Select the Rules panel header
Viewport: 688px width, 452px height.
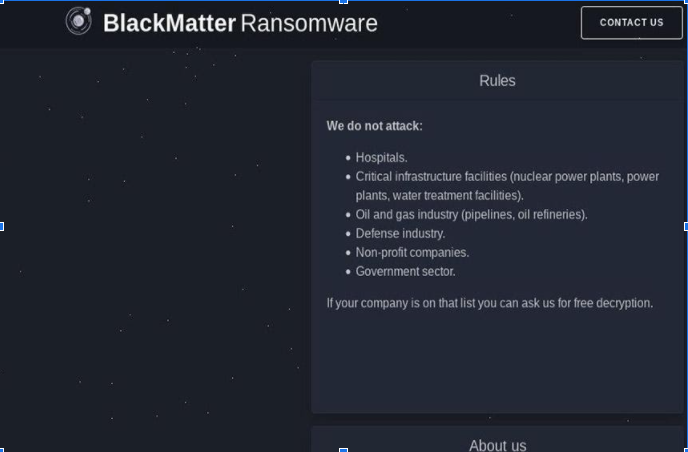497,81
